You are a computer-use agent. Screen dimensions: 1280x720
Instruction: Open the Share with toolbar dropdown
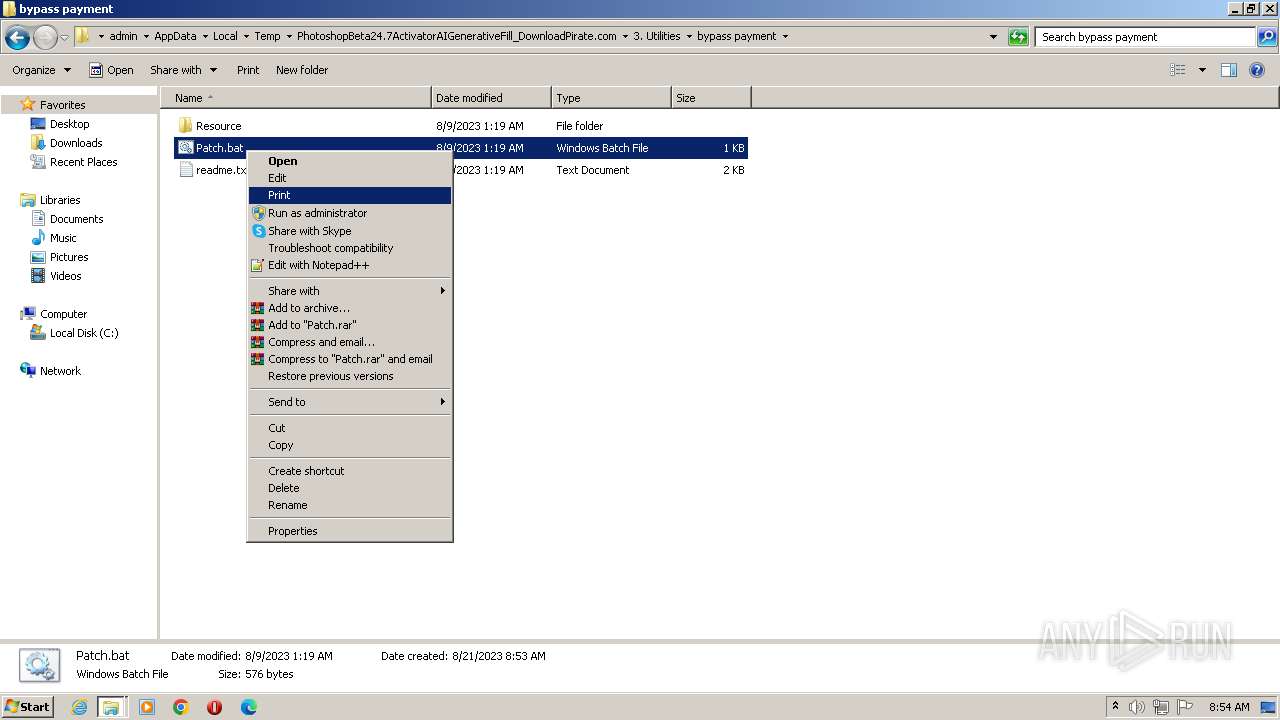pyautogui.click(x=183, y=70)
